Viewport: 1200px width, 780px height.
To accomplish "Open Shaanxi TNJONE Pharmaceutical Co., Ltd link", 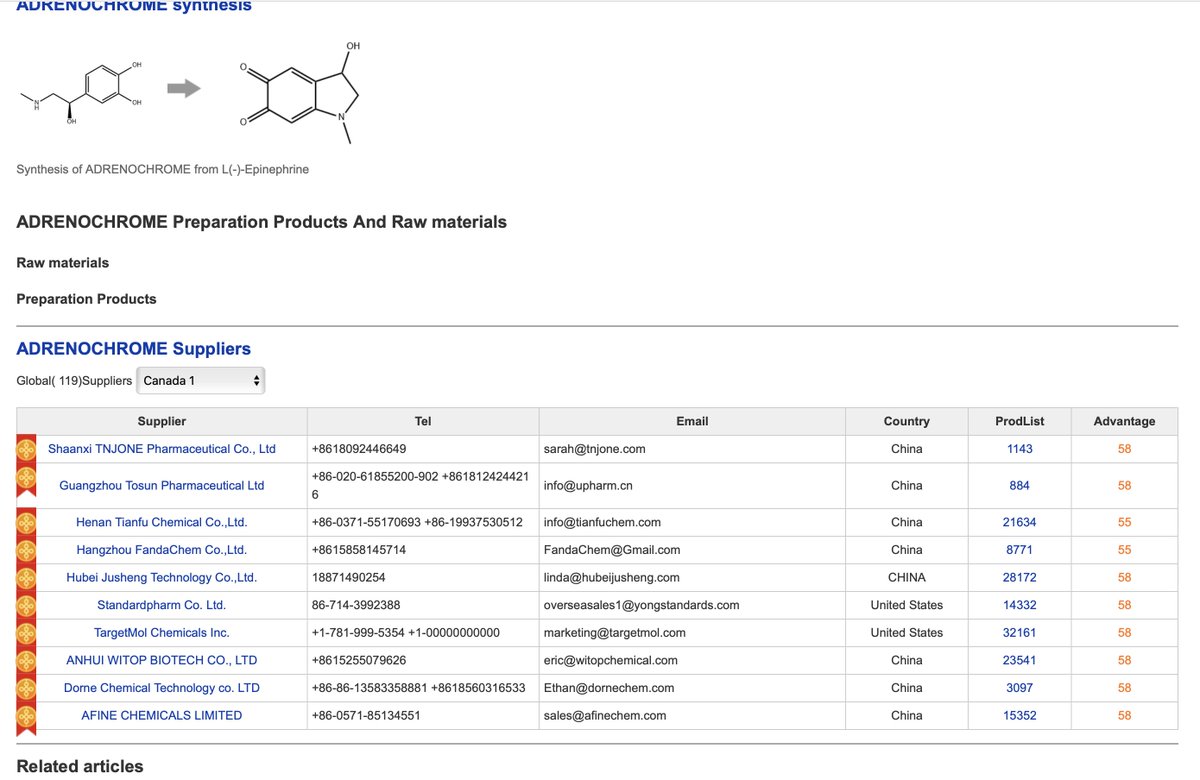I will tap(162, 449).
